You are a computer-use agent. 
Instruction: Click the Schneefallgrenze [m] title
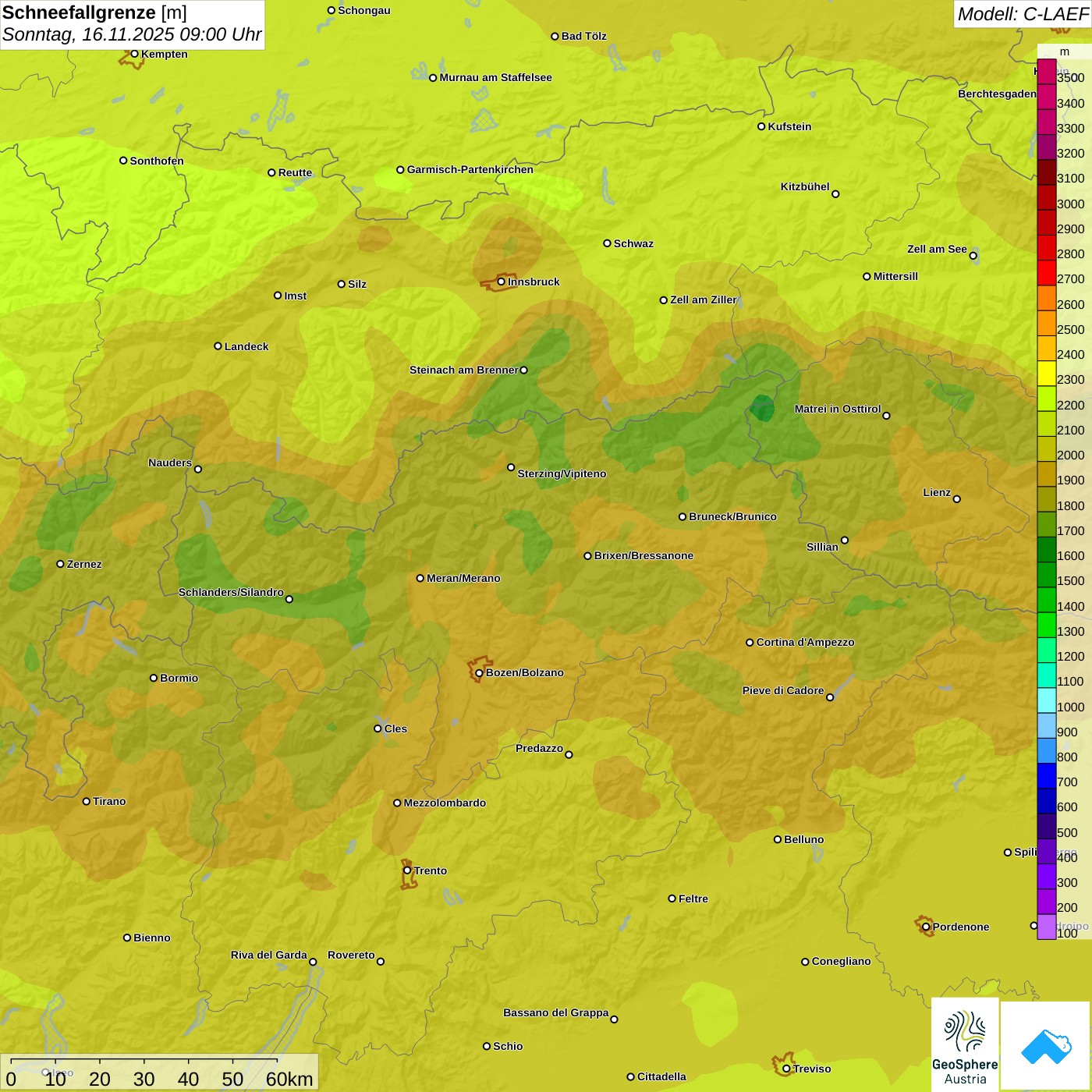point(94,12)
